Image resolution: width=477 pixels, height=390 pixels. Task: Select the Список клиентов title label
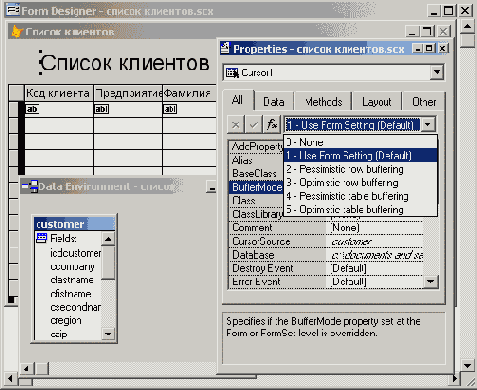[x=125, y=63]
